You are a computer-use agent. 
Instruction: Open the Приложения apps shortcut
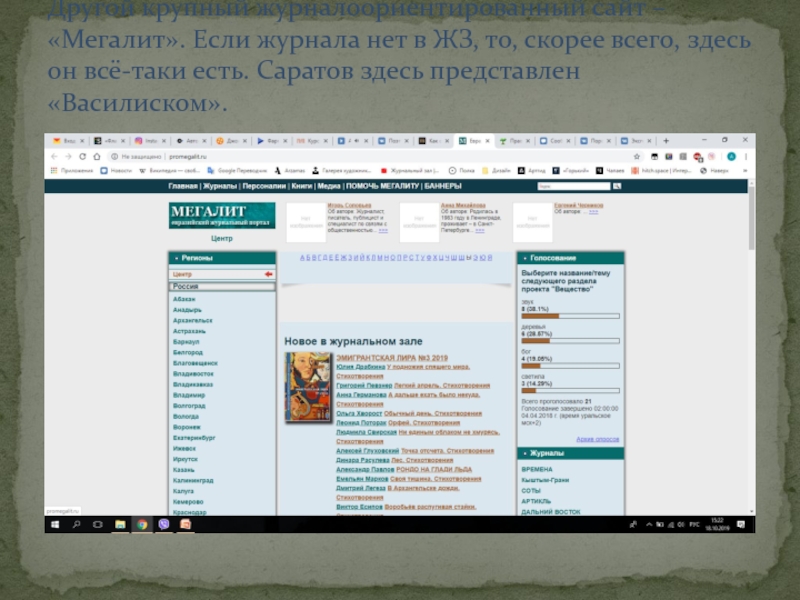(72, 171)
